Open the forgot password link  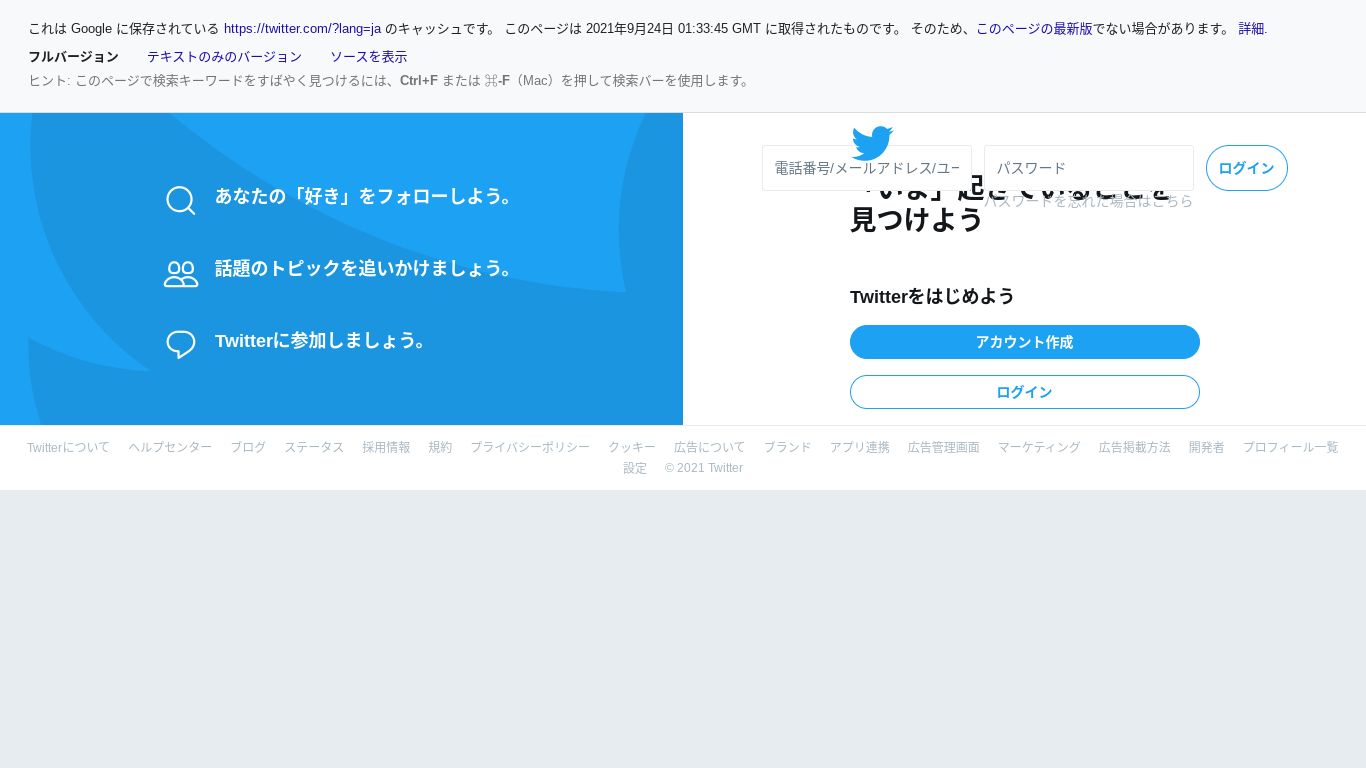1088,201
